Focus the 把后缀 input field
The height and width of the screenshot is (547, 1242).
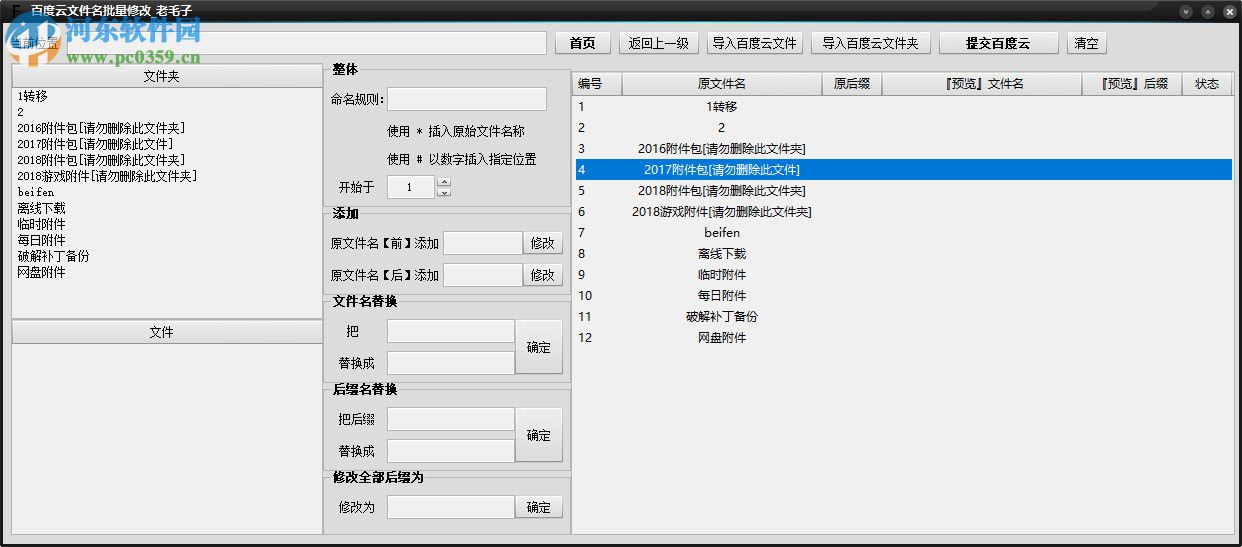(x=451, y=419)
